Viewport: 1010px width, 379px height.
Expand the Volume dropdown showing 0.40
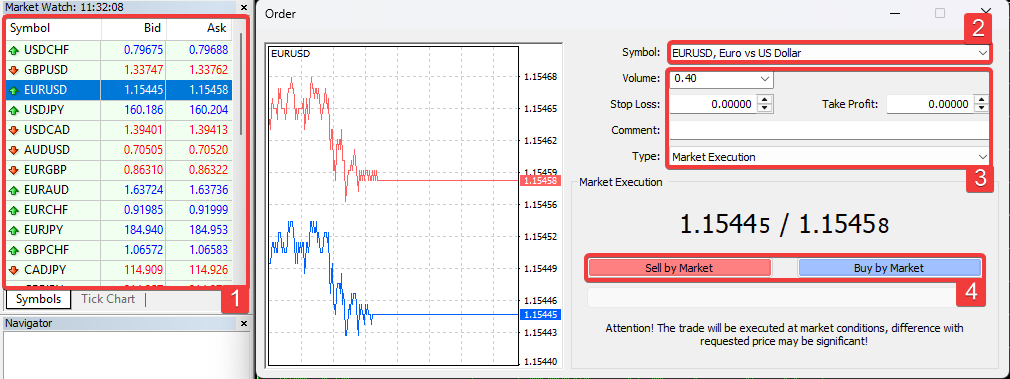point(765,79)
